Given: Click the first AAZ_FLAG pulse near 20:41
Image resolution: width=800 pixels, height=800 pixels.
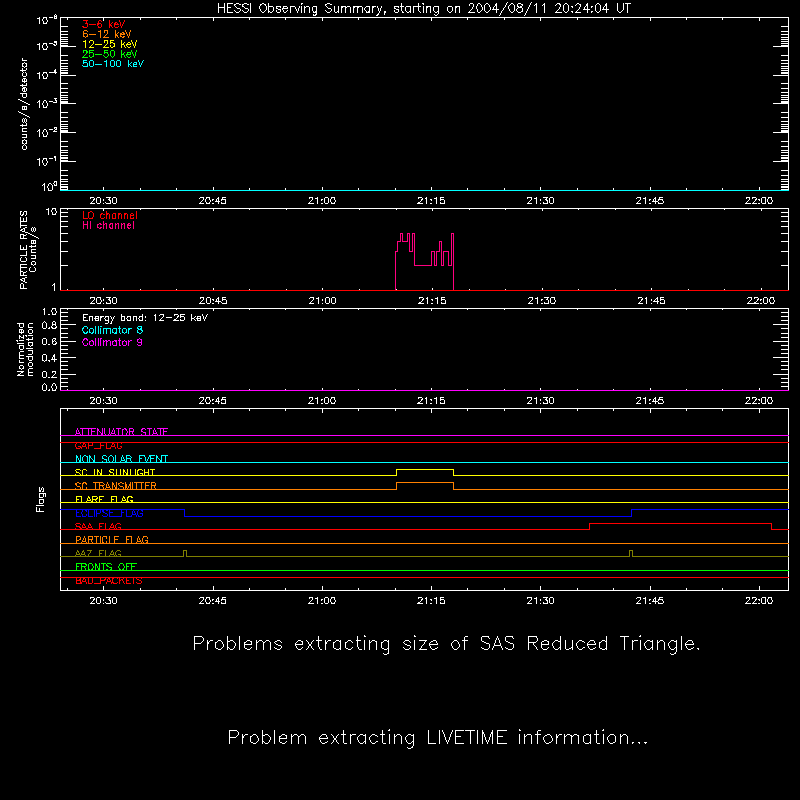Looking at the screenshot, I should 185,553.
